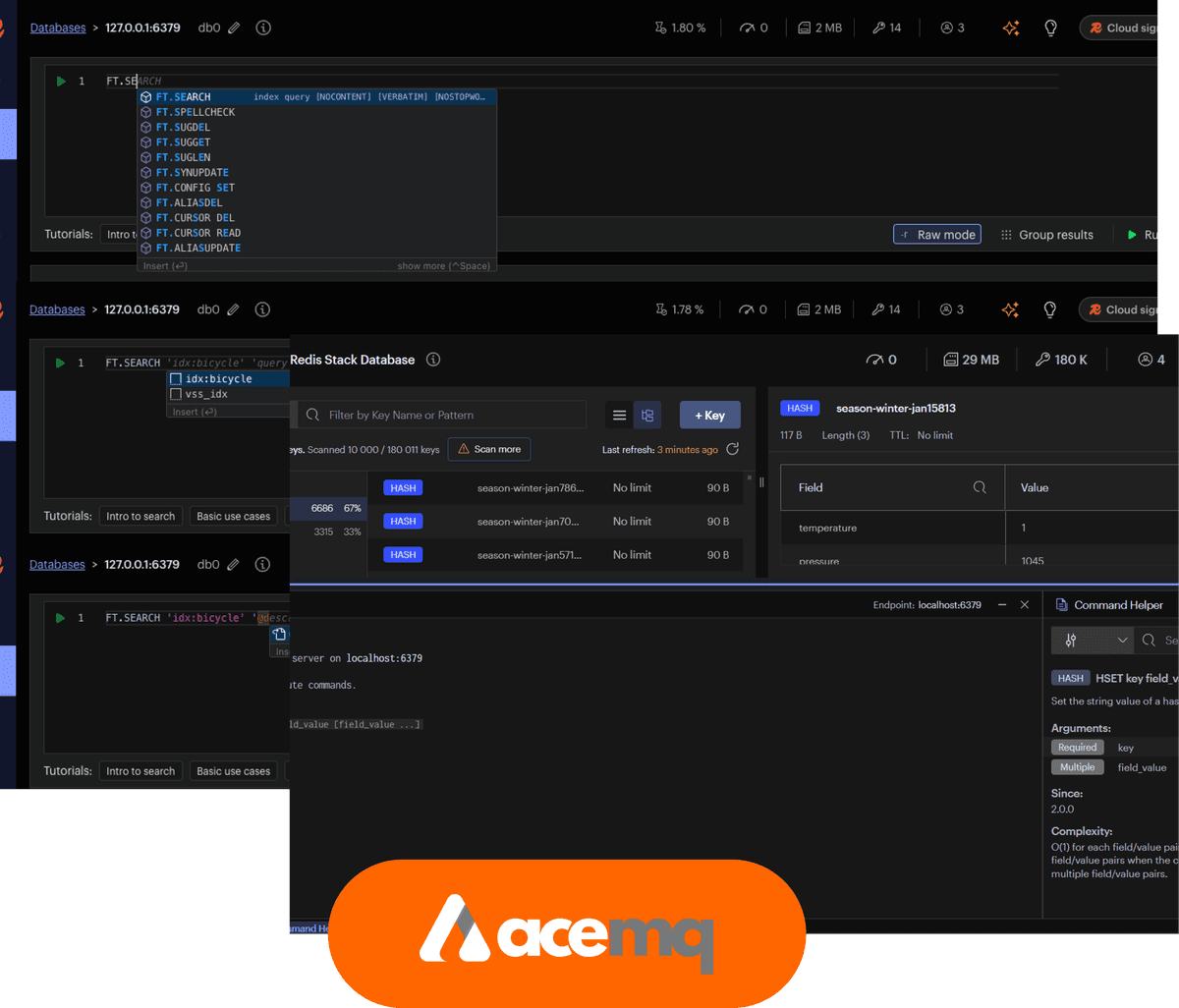This screenshot has height=1008, width=1179.
Task: Minimize the CLI panel next to Endpoint
Action: pos(1001,605)
